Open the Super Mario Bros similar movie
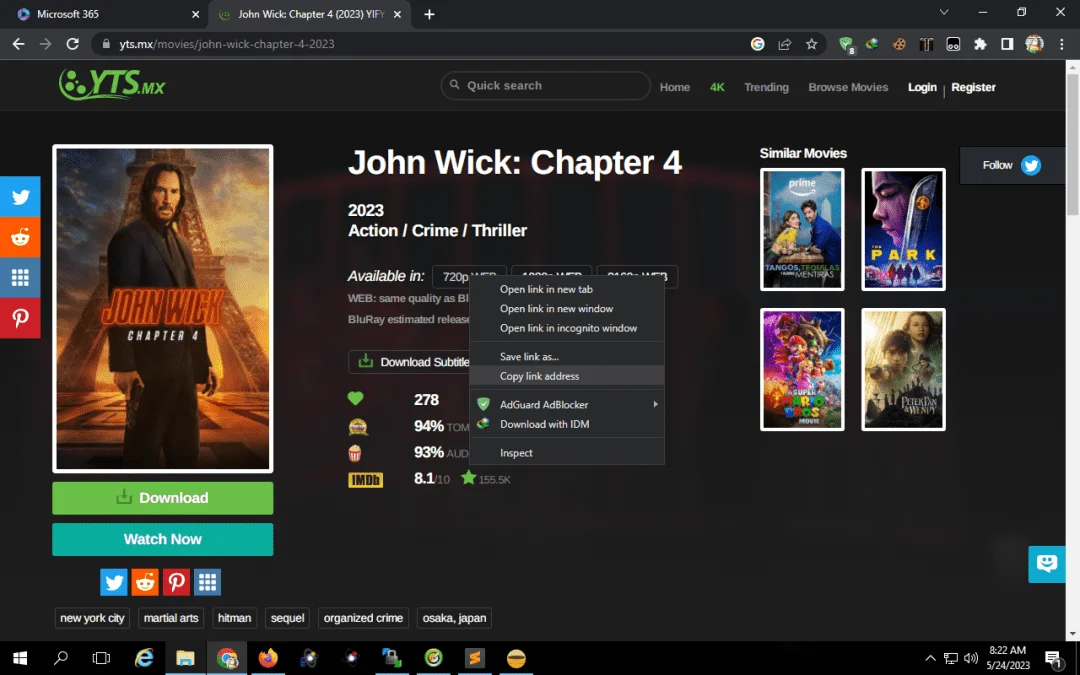 click(802, 369)
